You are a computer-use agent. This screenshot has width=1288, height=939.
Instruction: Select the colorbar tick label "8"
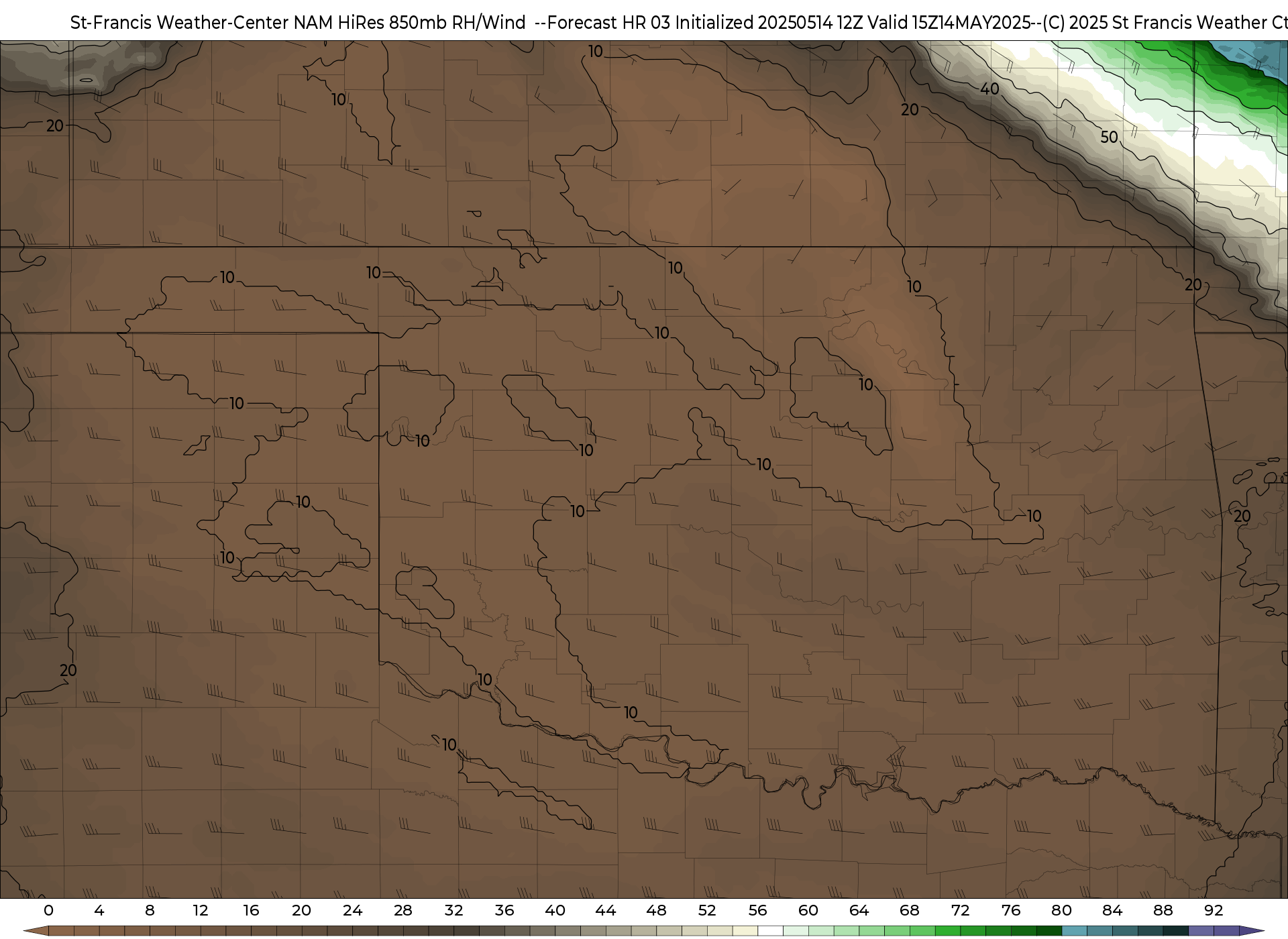click(150, 910)
